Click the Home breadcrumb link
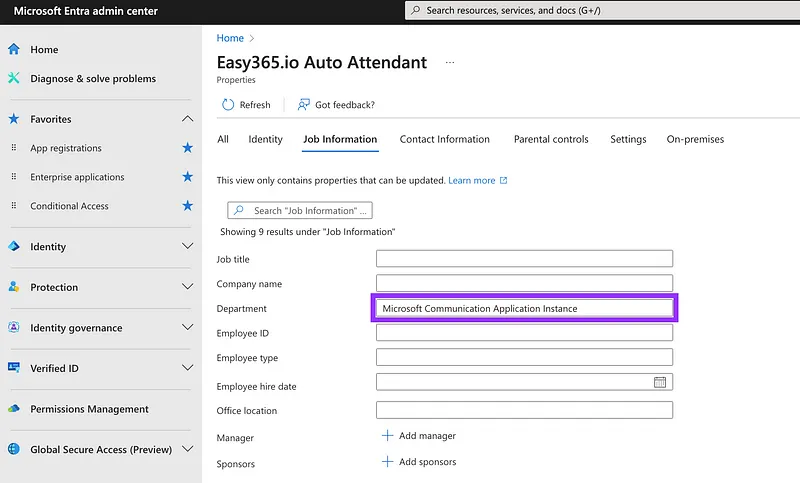The image size is (800, 483). (230, 38)
